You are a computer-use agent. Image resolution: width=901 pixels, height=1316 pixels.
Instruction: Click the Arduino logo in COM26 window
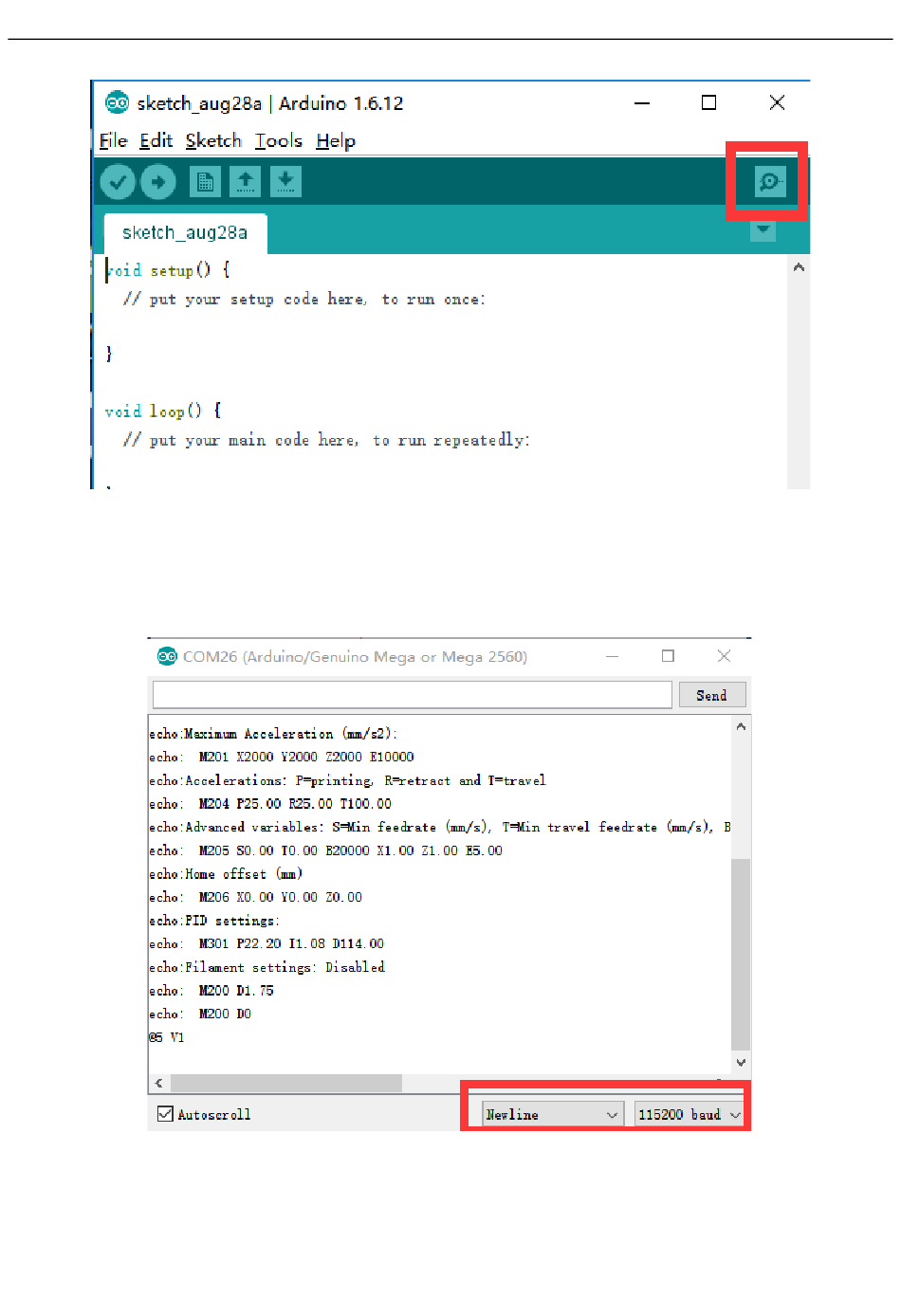(x=167, y=656)
